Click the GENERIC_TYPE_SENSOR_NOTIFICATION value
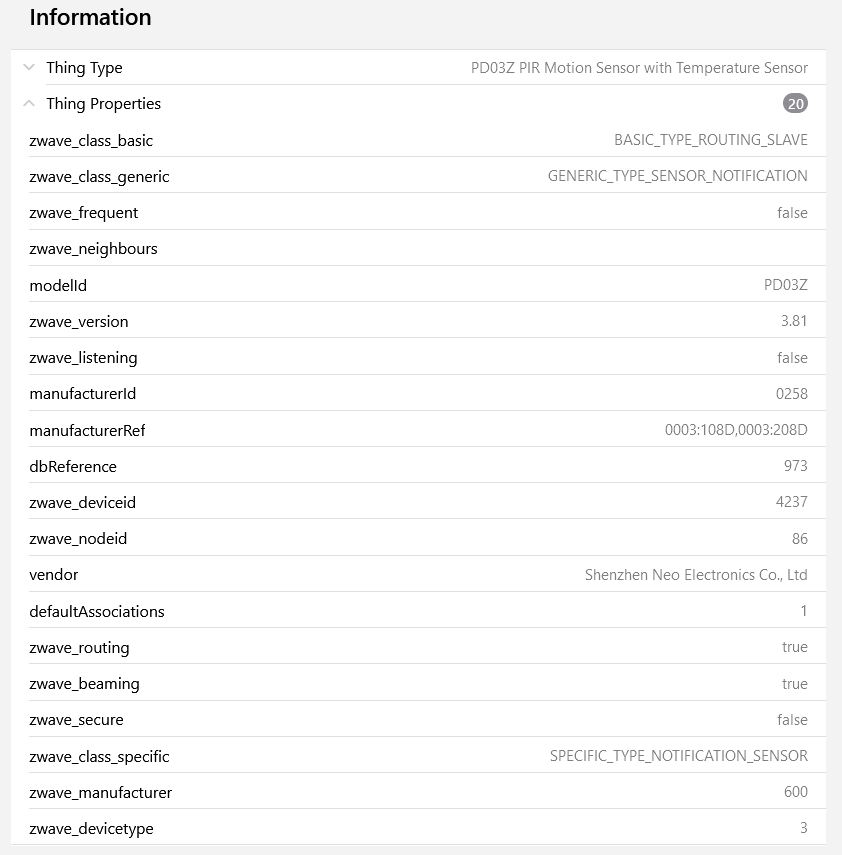The height and width of the screenshot is (855, 842). tap(677, 176)
